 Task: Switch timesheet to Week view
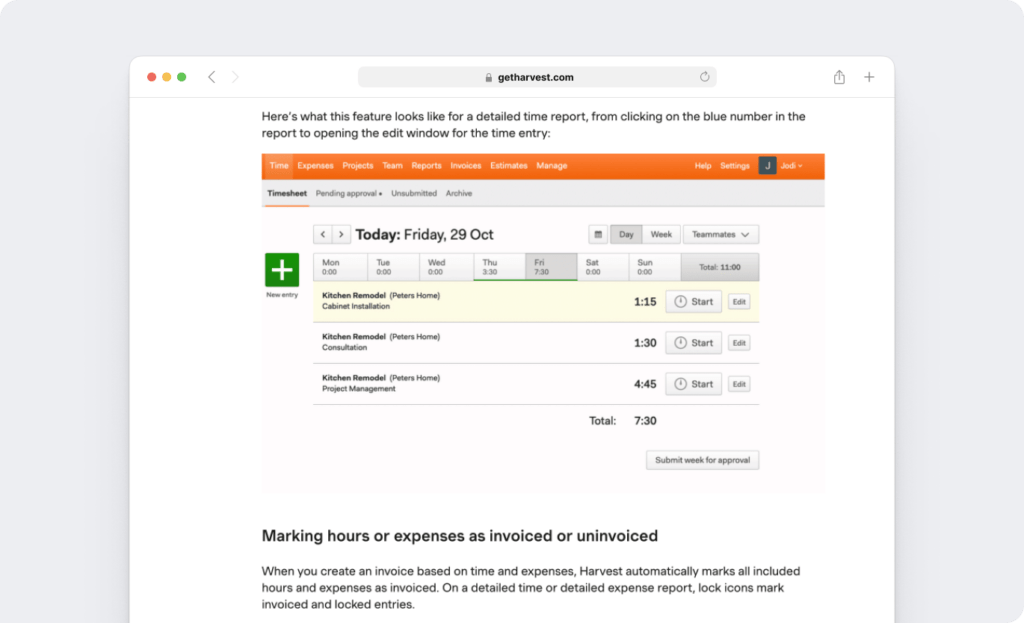(661, 235)
